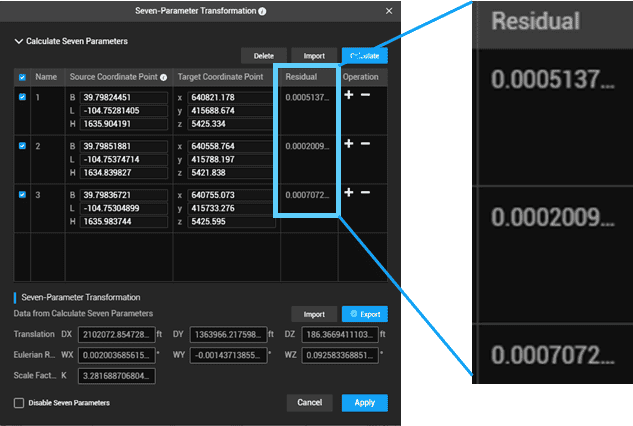Uncheck the checkbox for point 1
The width and height of the screenshot is (633, 426).
23,96
